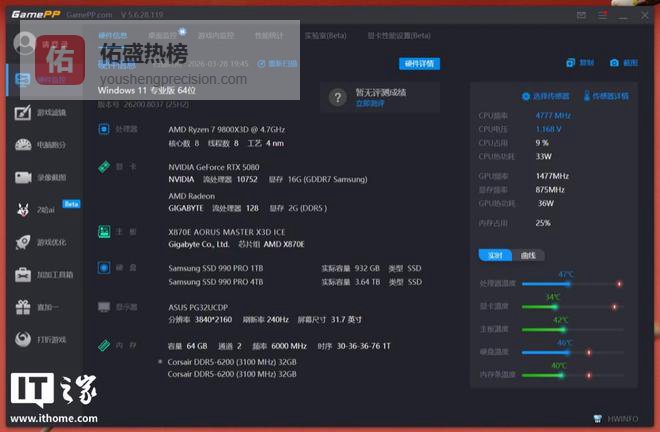Open the 加加工具箱 toolbox icon

22,274
